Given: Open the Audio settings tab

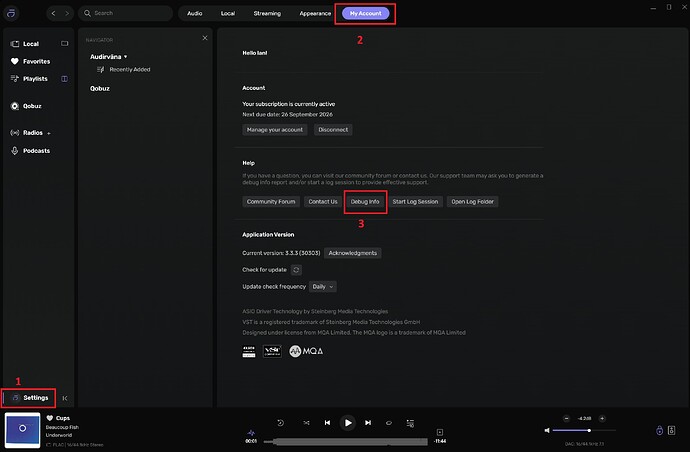Looking at the screenshot, I should click(195, 13).
